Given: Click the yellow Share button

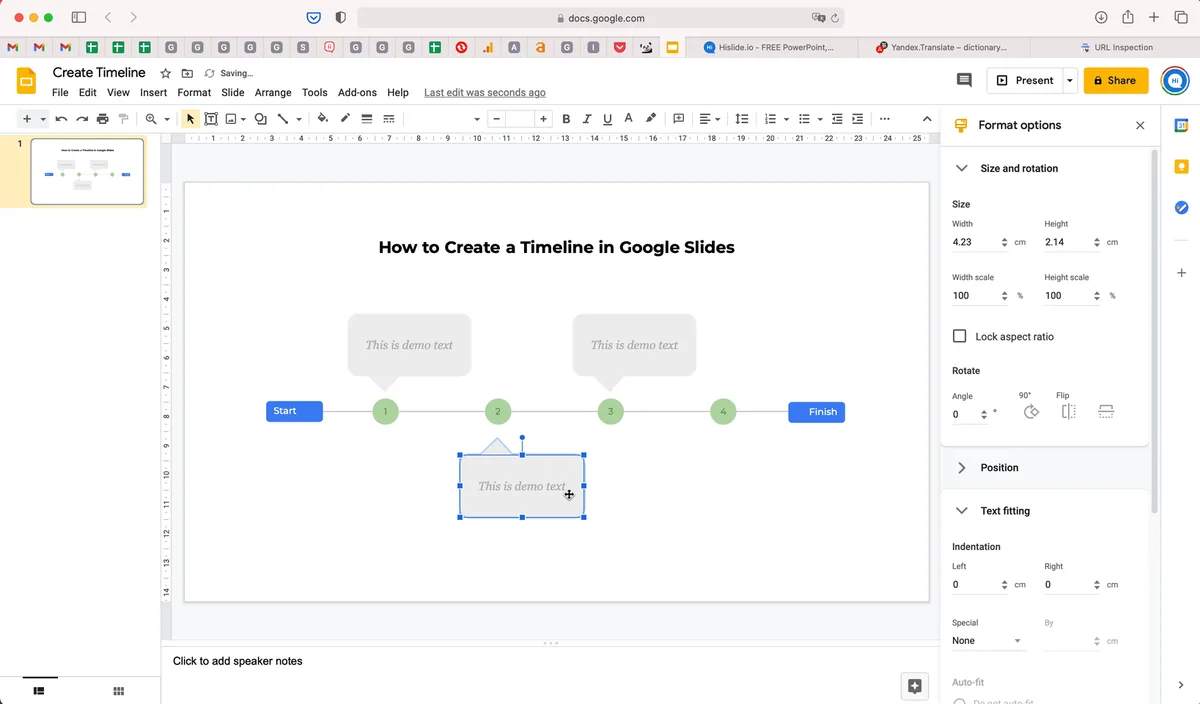Looking at the screenshot, I should click(1116, 80).
